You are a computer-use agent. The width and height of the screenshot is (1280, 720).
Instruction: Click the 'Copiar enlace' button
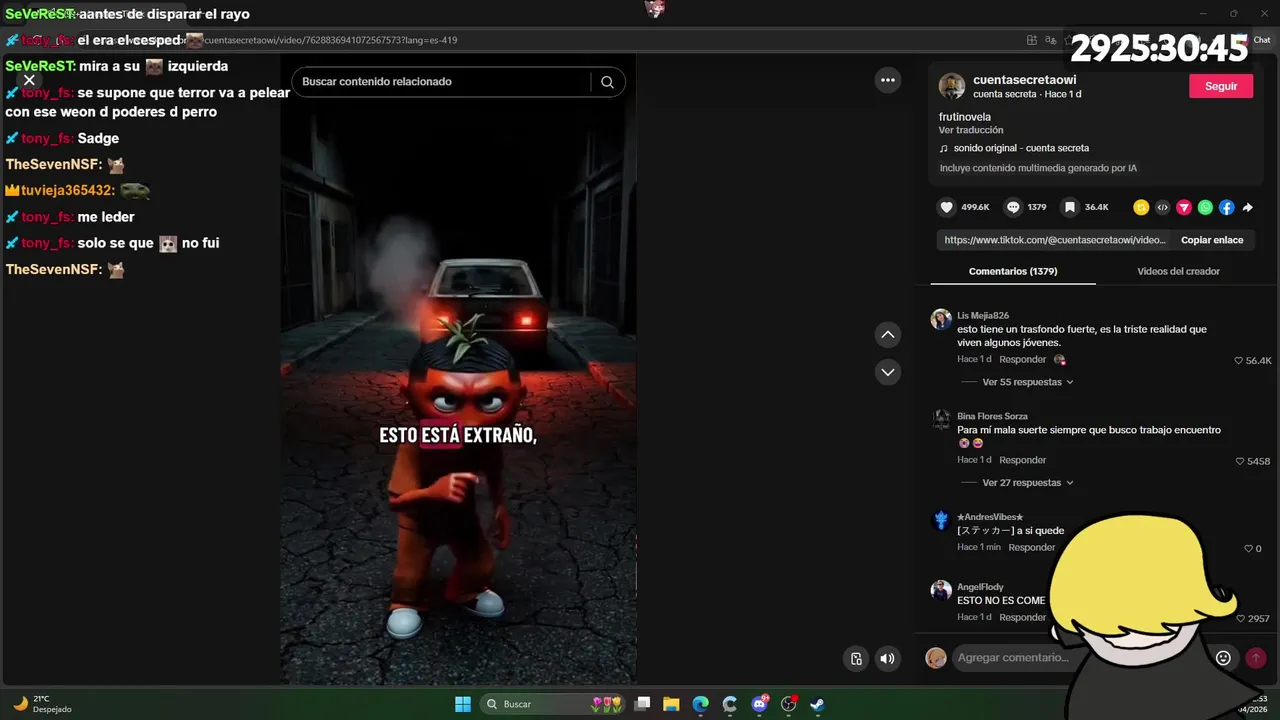(x=1212, y=240)
